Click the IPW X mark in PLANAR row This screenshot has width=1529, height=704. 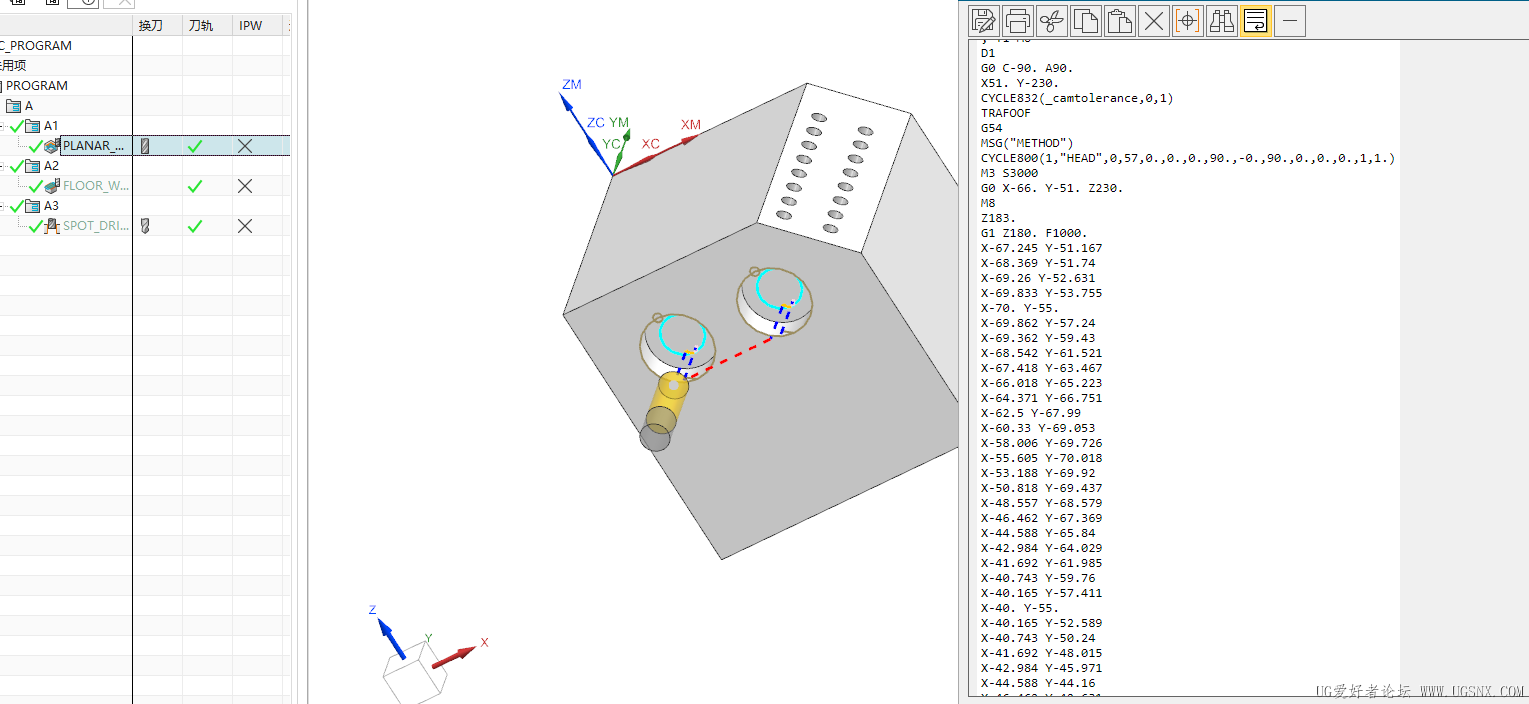245,146
